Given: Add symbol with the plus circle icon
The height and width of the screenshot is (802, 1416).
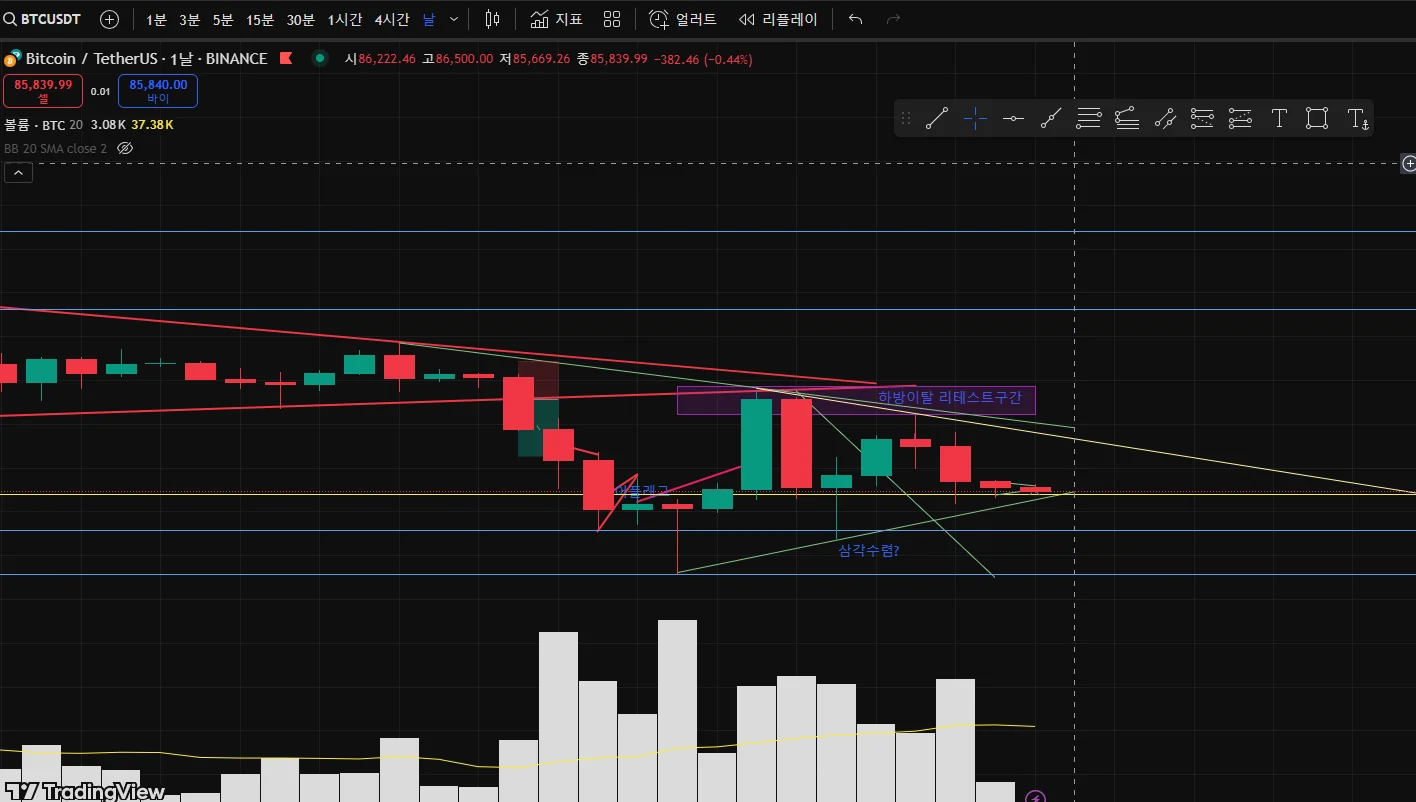Looking at the screenshot, I should coord(110,19).
